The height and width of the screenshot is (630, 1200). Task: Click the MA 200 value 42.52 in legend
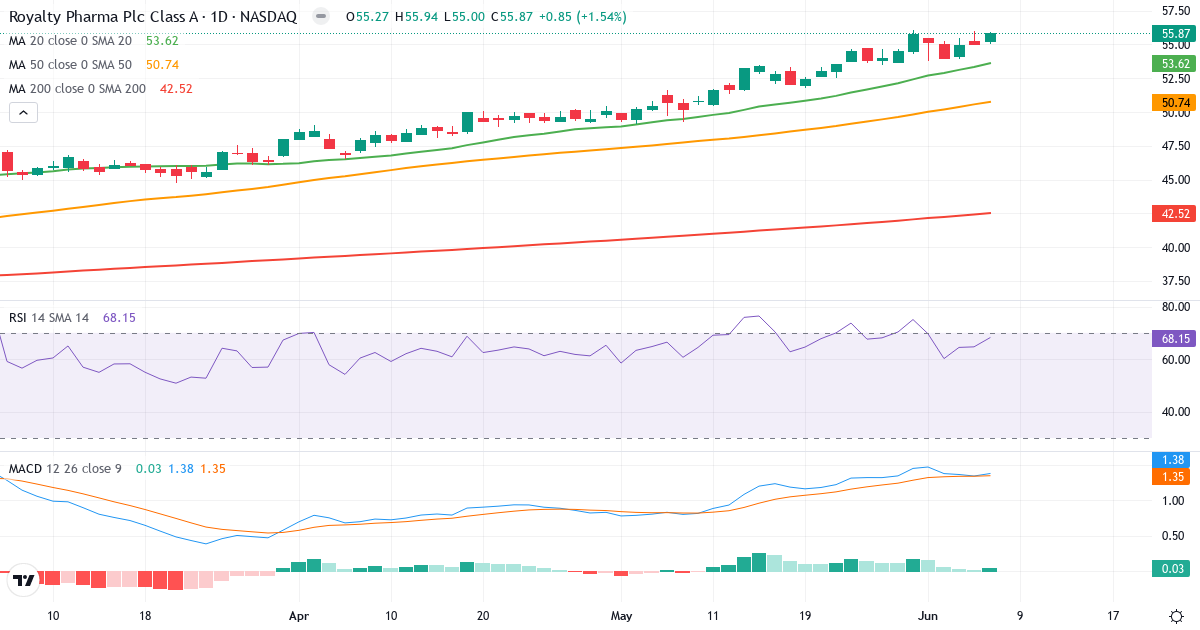click(176, 89)
